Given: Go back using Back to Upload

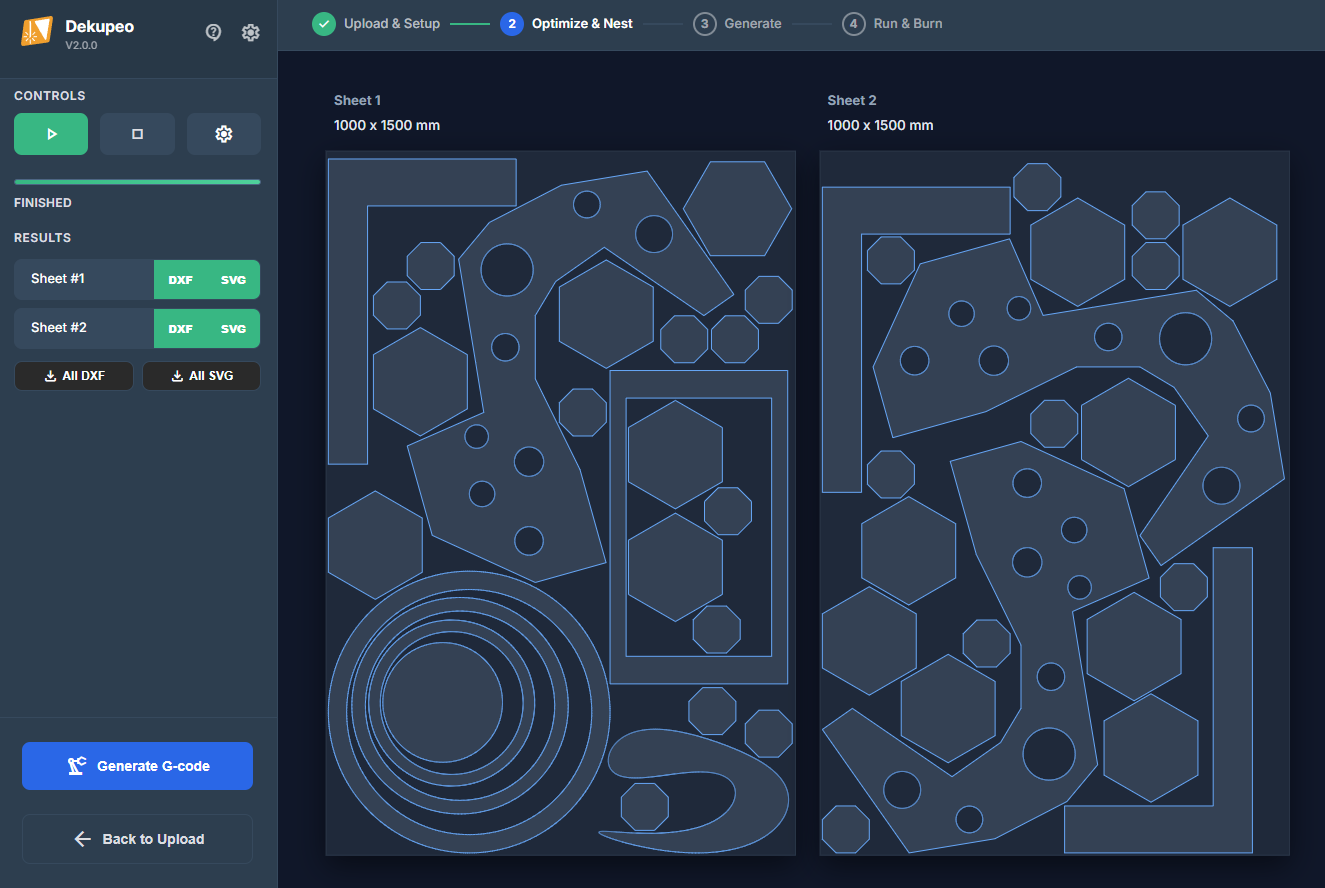Looking at the screenshot, I should pos(138,839).
